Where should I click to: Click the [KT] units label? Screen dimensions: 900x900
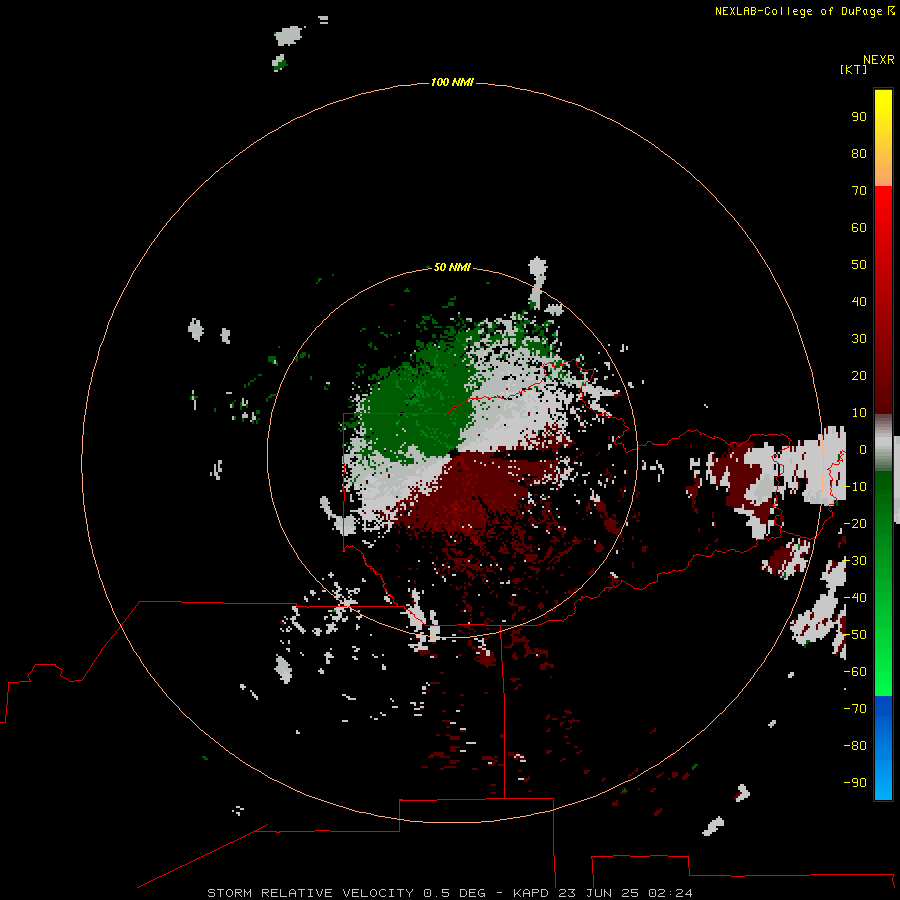coord(853,69)
